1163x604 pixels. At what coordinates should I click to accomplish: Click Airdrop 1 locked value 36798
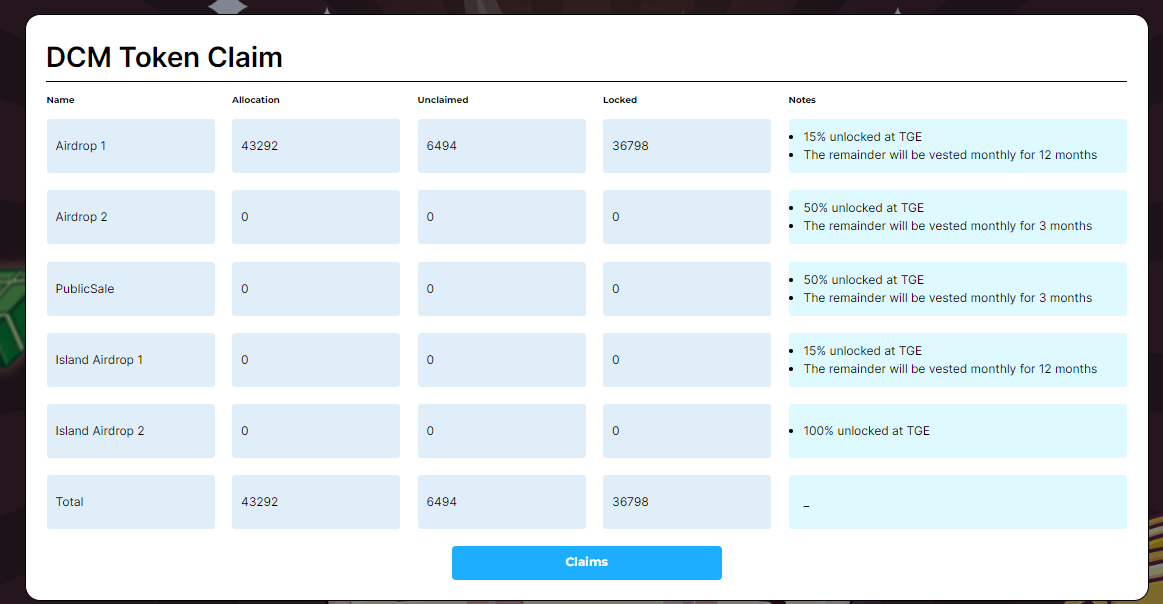coord(630,146)
